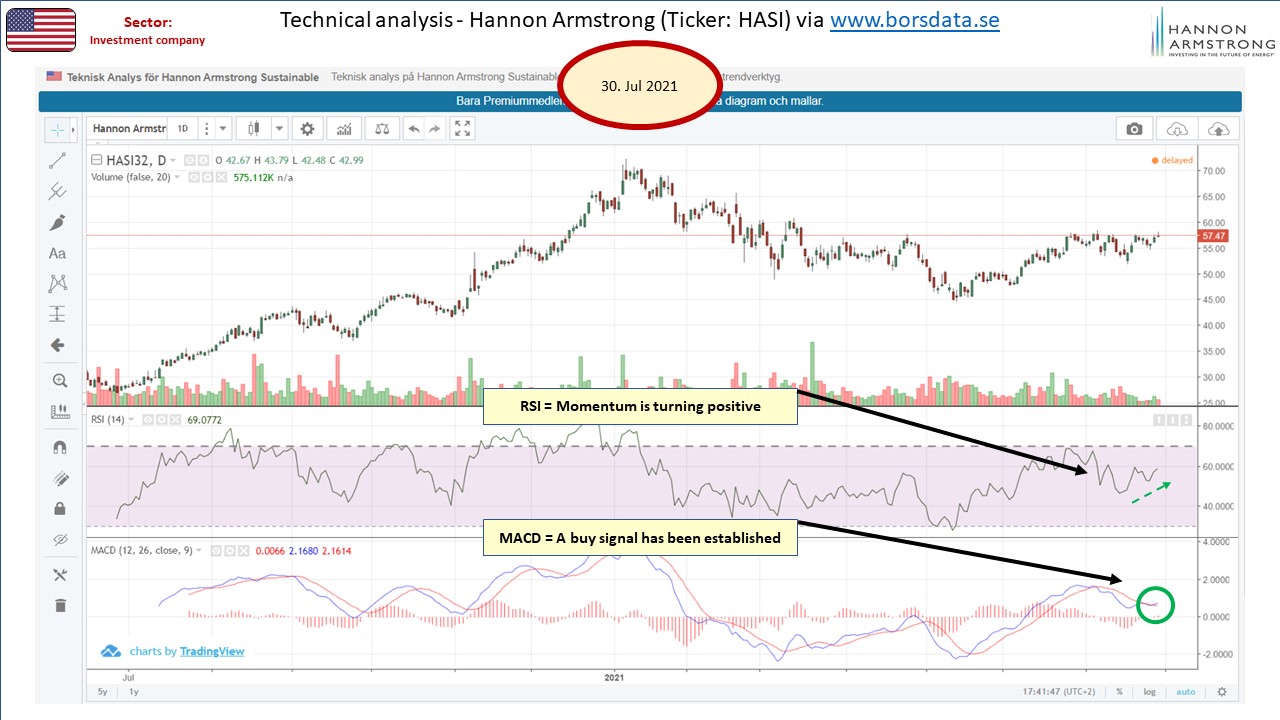Select the price range projection tool
The height and width of the screenshot is (720, 1280).
coord(58,314)
